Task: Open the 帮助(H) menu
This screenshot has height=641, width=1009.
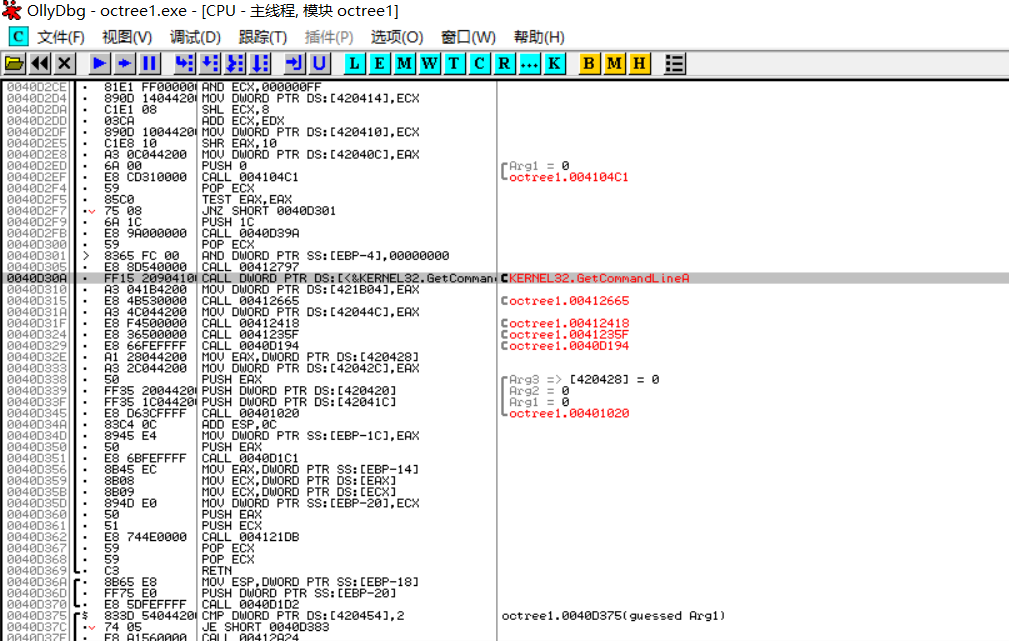Action: (539, 37)
